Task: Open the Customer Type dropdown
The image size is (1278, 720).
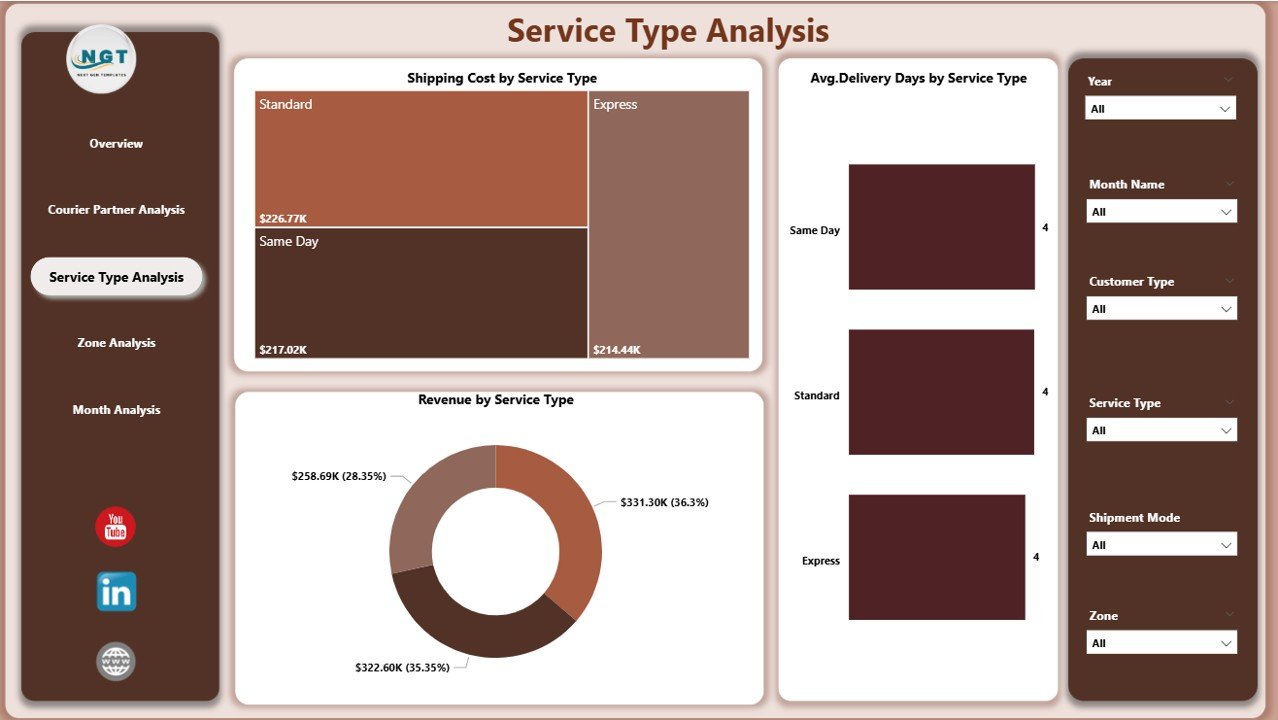Action: click(1160, 309)
